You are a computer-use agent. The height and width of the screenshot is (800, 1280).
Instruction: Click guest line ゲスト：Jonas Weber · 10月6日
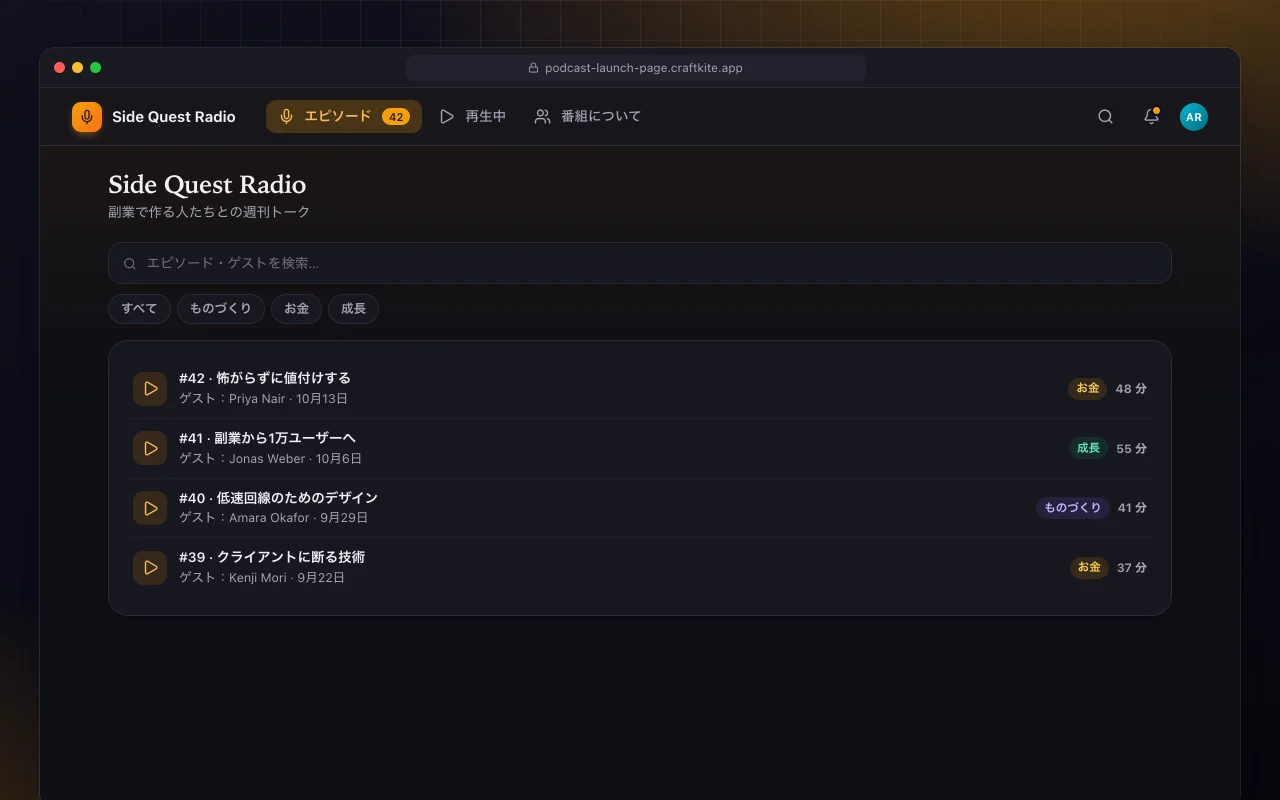tap(270, 459)
